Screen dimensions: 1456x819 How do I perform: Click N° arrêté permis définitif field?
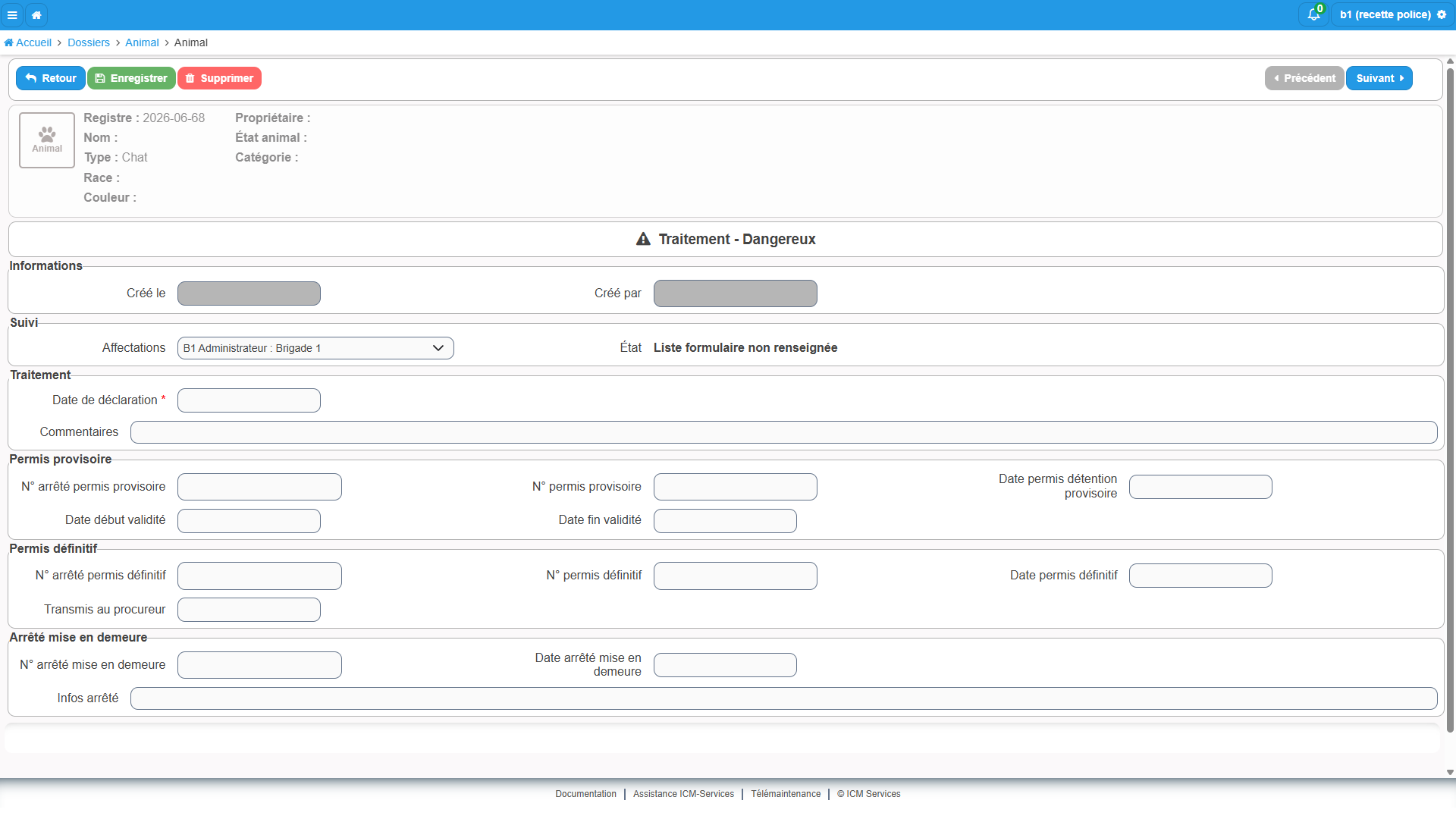[259, 576]
